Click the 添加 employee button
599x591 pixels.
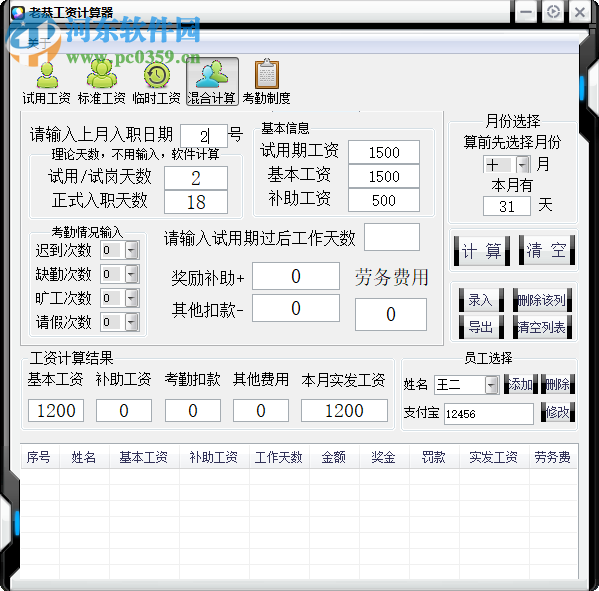coord(521,384)
